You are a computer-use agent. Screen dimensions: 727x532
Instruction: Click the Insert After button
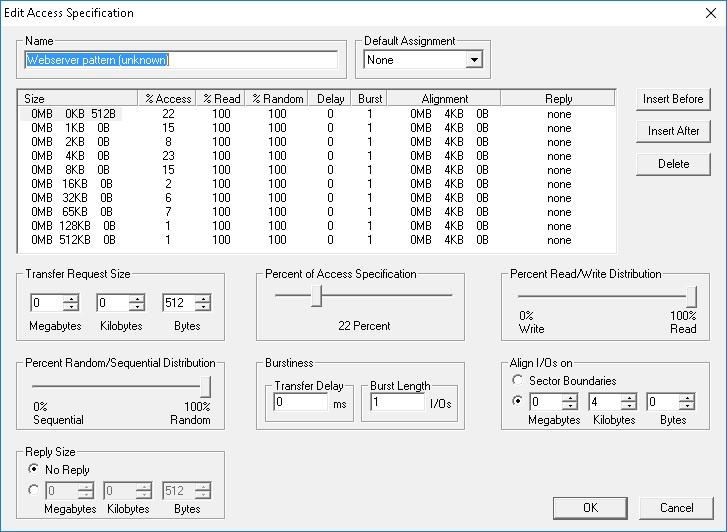(x=673, y=131)
